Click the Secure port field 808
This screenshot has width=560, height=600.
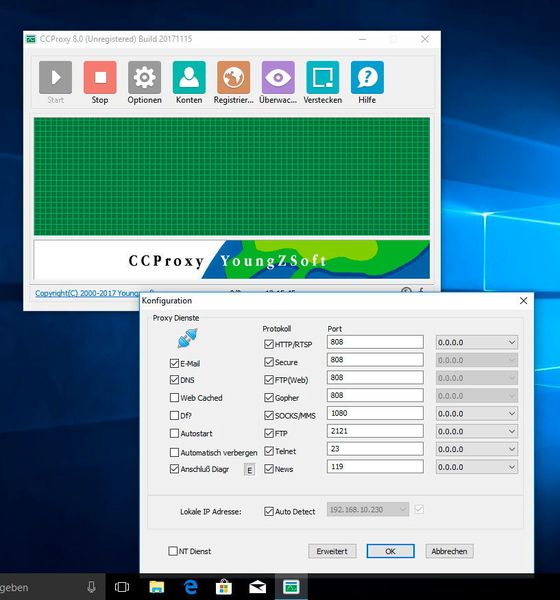375,360
